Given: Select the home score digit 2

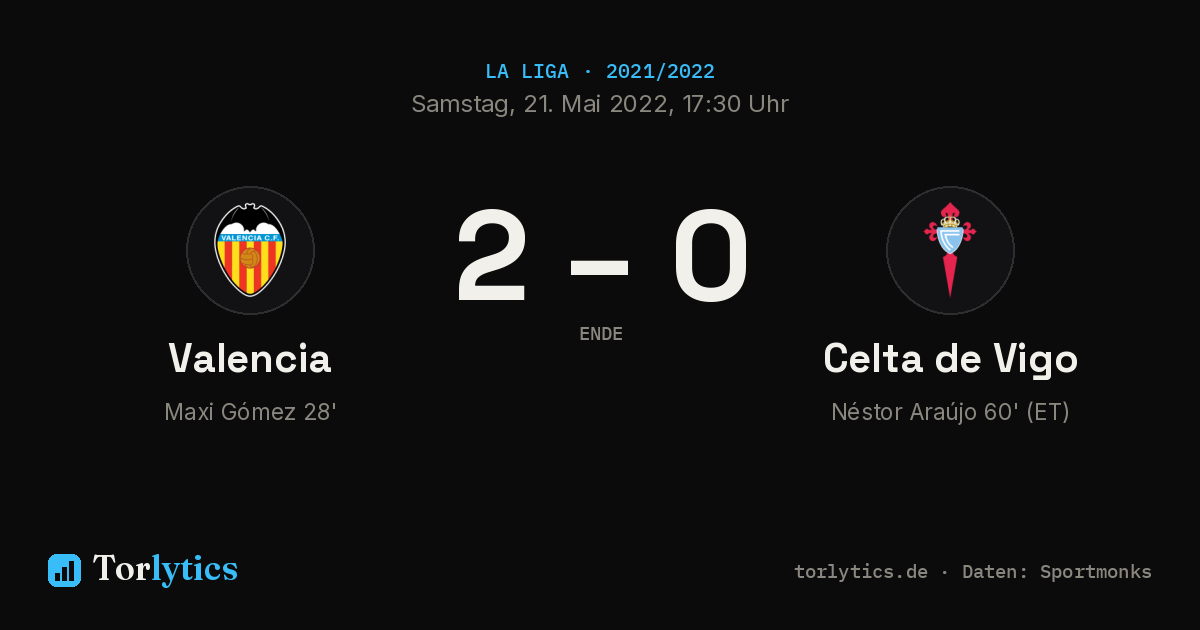Looking at the screenshot, I should [x=491, y=257].
